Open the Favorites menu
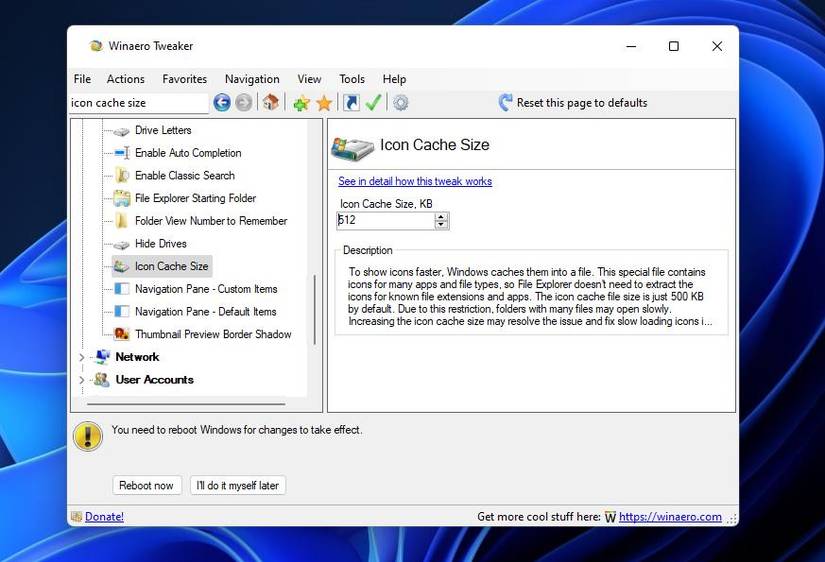Viewport: 825px width, 562px height. pyautogui.click(x=184, y=79)
